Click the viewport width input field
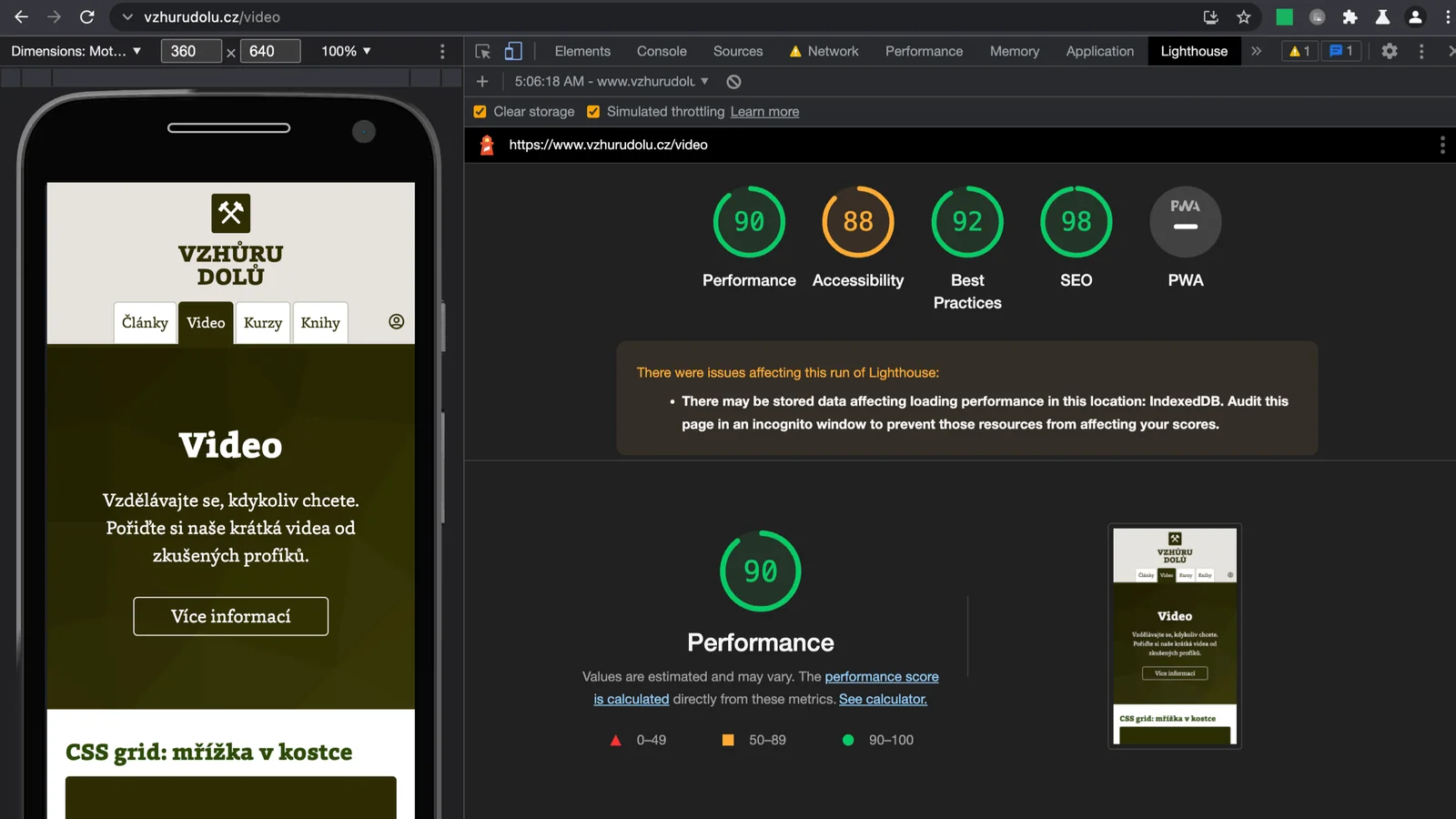 click(190, 52)
